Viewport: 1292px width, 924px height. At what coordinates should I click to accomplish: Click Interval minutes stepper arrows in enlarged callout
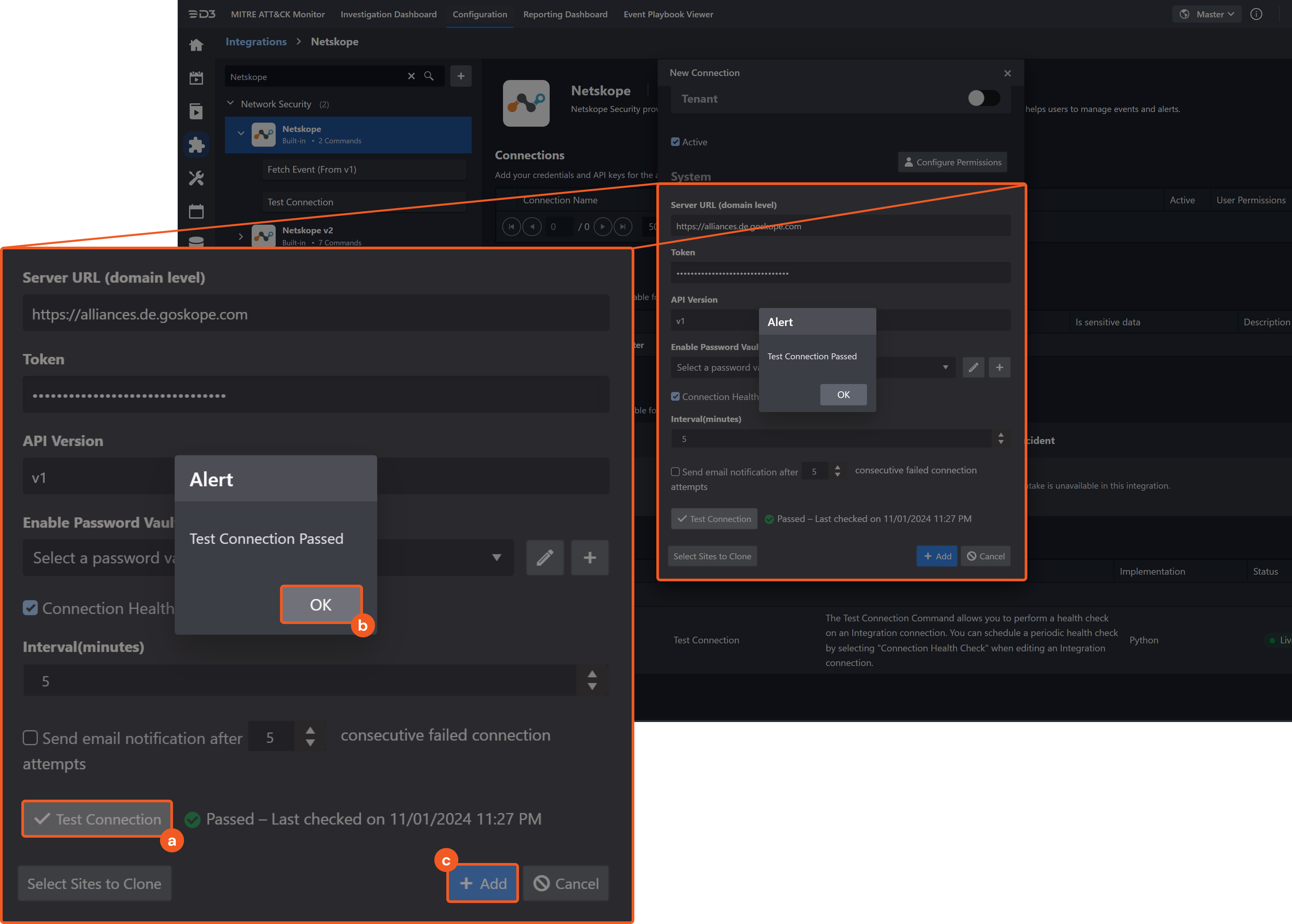point(592,680)
